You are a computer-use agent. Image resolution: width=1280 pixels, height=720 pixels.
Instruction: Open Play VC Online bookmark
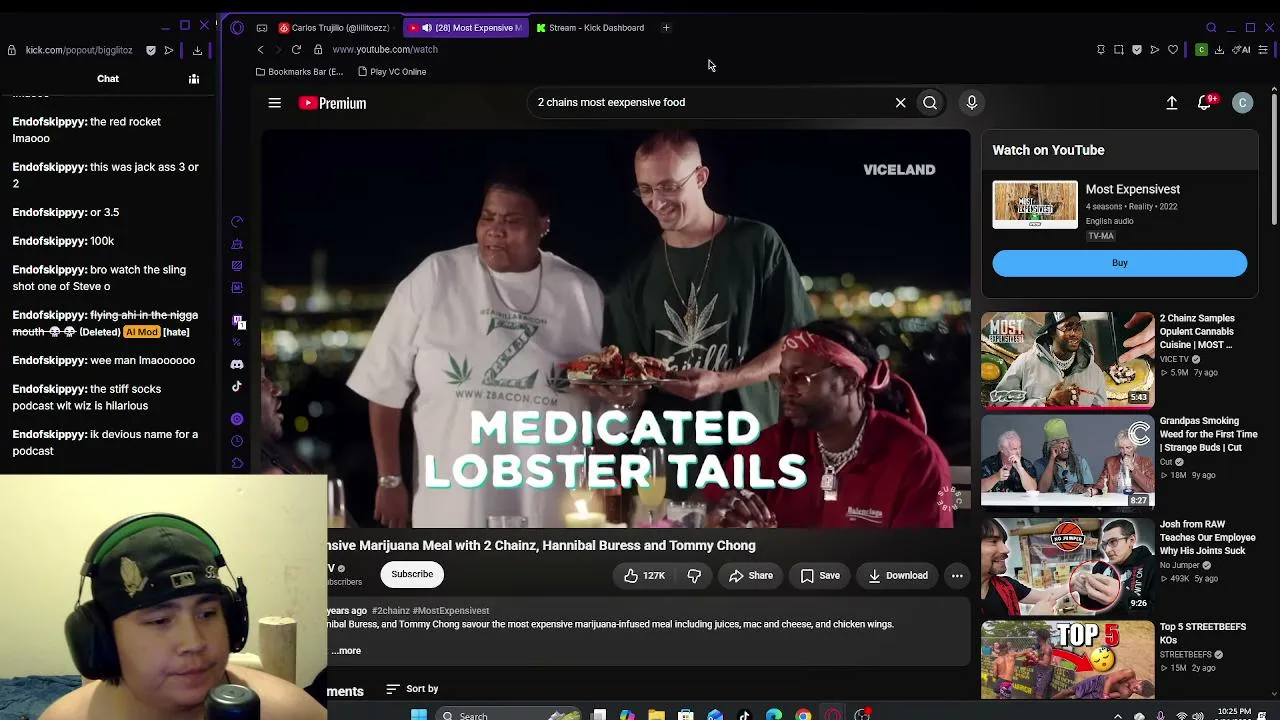pyautogui.click(x=392, y=72)
